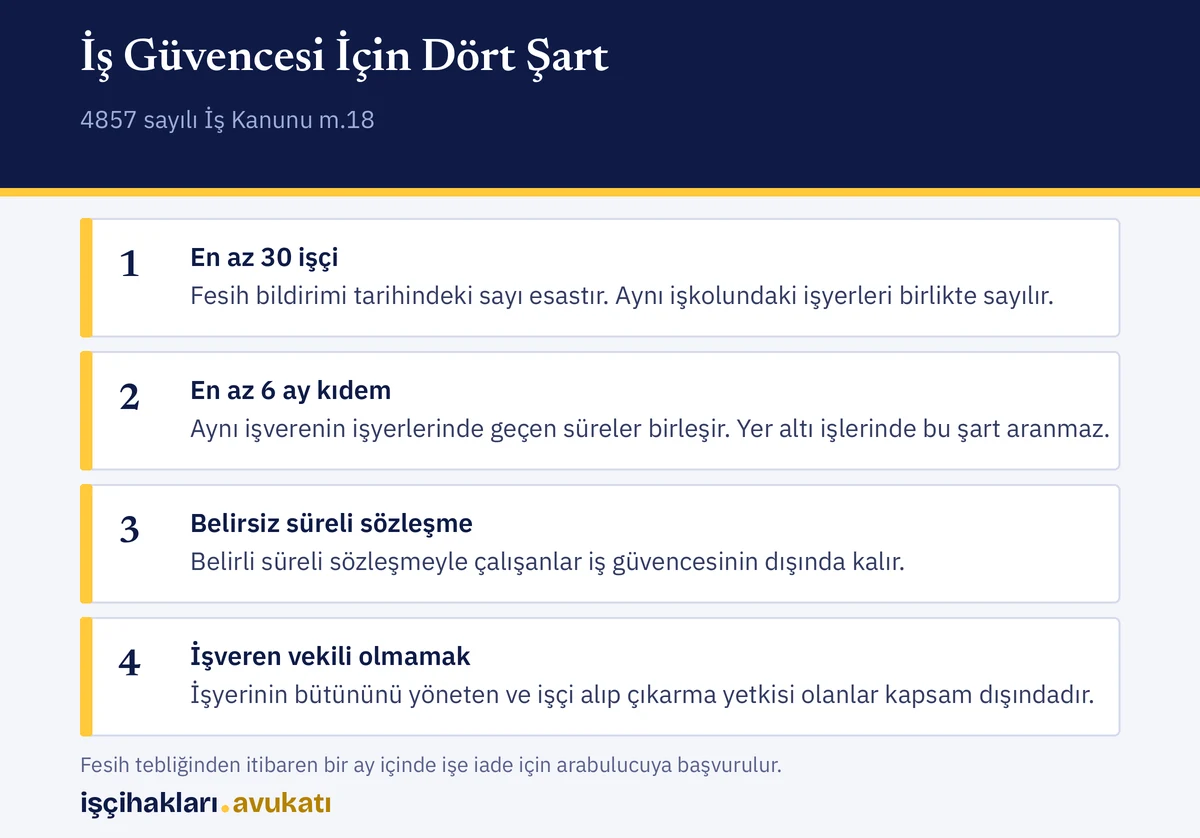This screenshot has height=838, width=1200.
Task: Click the text starting "Belirli süreli sözleşmeyle çalışanlar"
Action: pyautogui.click(x=547, y=562)
